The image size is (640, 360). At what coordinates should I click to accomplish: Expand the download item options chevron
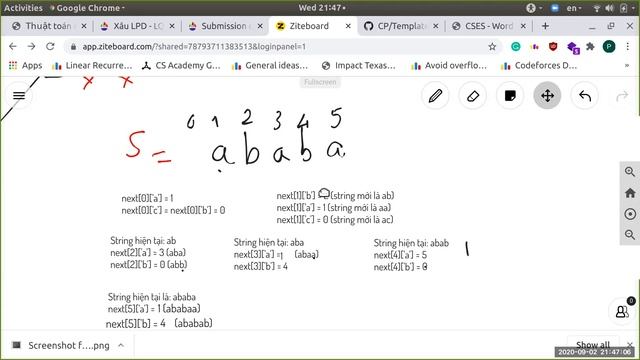tap(121, 346)
